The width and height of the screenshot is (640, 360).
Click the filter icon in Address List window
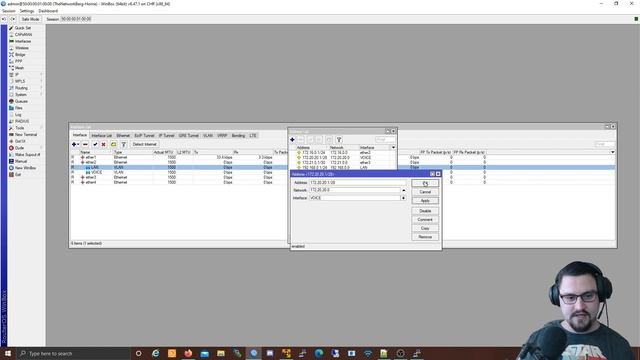click(339, 140)
